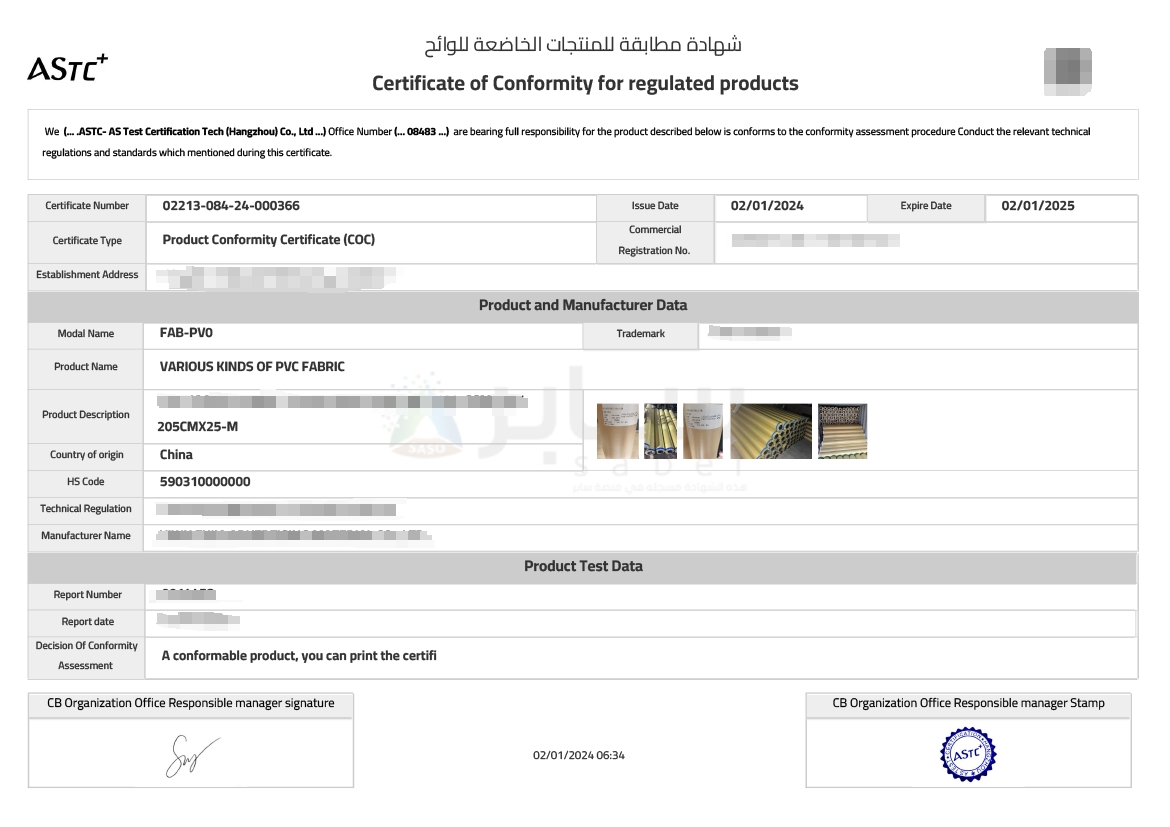Click the timestamp 02/01/2024 06:34

pyautogui.click(x=579, y=755)
